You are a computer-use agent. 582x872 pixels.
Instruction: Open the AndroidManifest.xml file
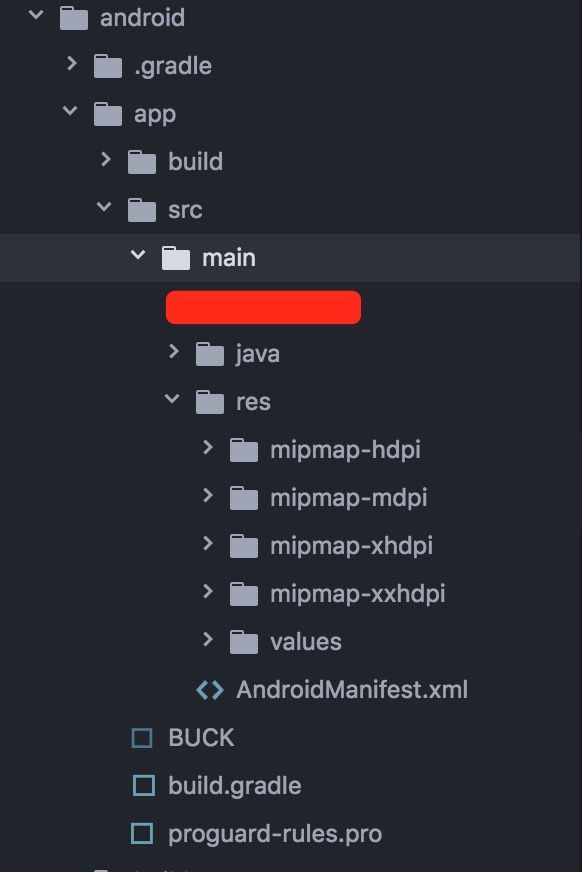point(352,690)
